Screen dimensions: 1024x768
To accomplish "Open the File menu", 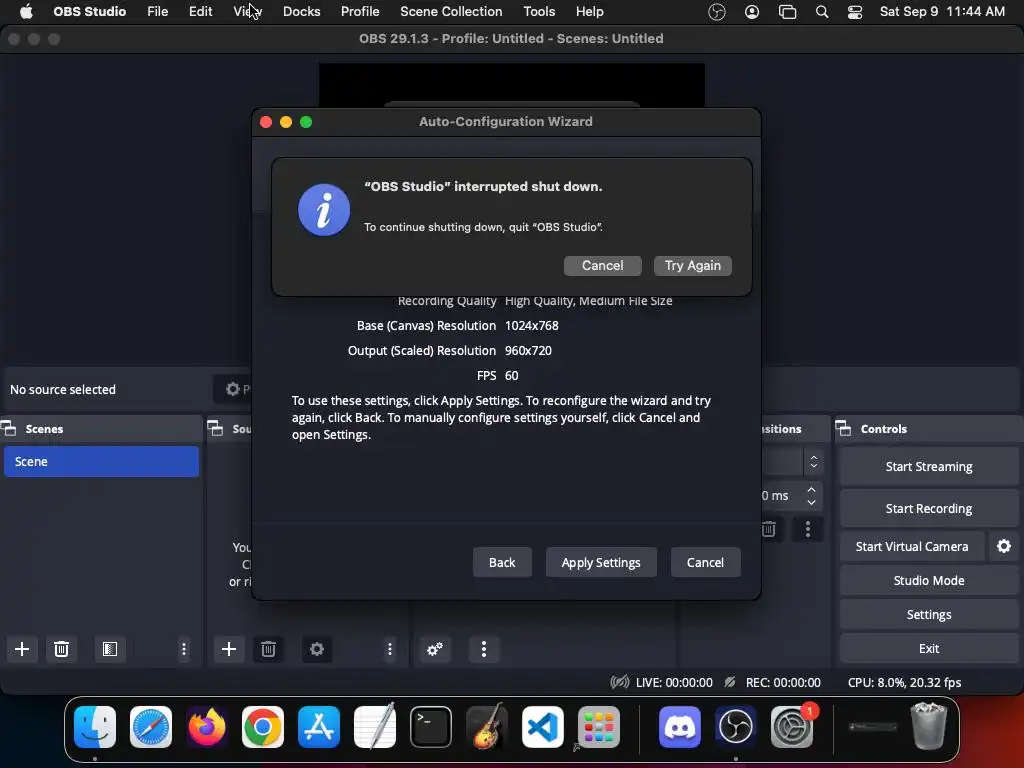I will point(157,12).
